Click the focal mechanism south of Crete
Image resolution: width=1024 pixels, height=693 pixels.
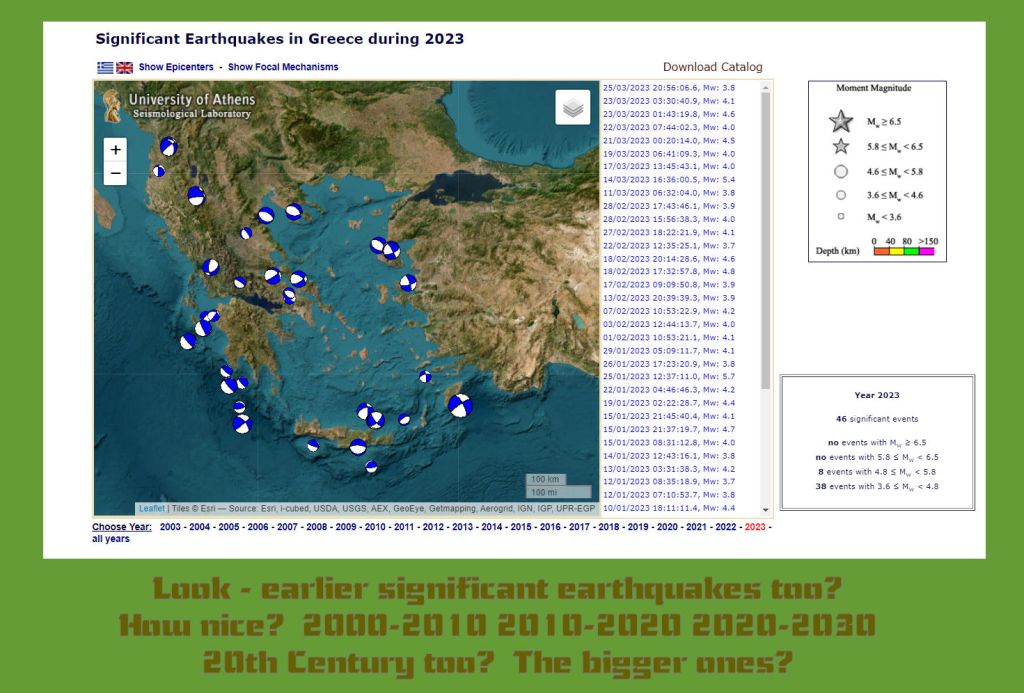coord(371,466)
